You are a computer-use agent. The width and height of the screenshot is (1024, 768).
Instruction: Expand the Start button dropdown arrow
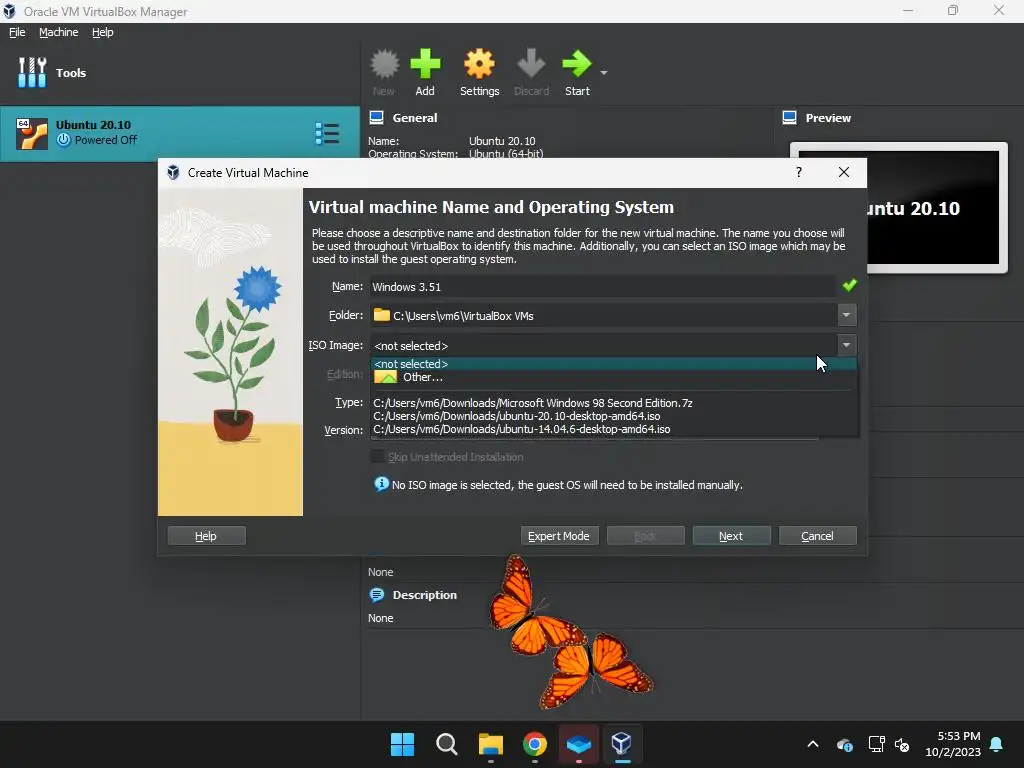tap(603, 72)
